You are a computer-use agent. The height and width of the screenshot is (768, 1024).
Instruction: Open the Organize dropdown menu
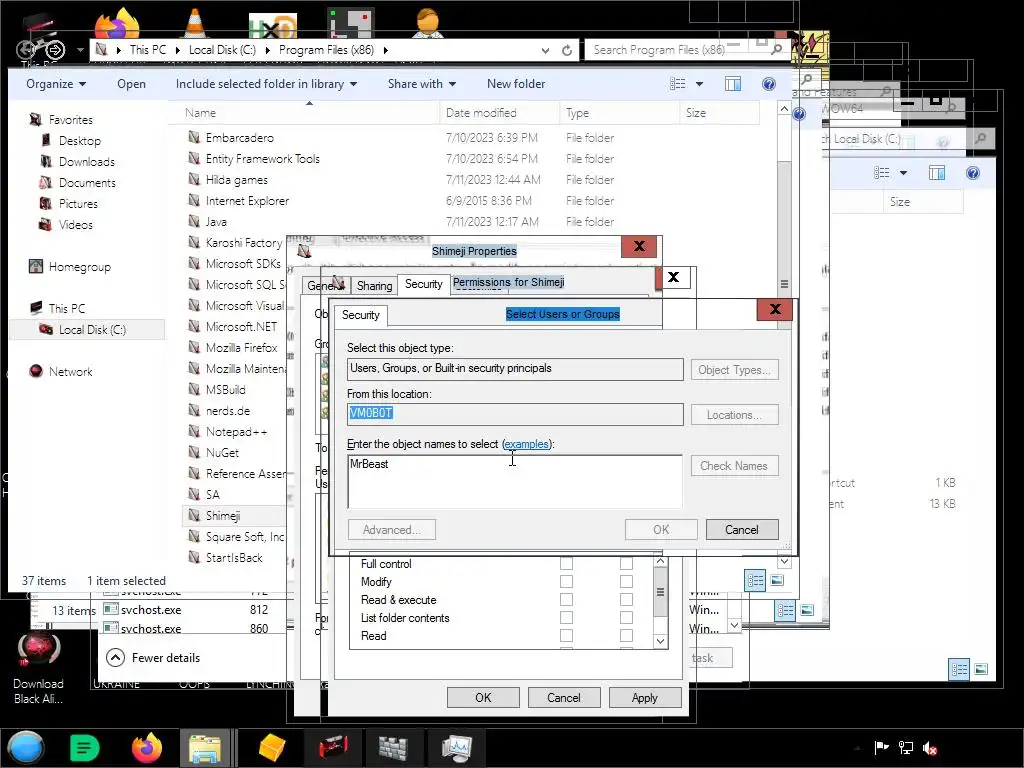click(56, 84)
